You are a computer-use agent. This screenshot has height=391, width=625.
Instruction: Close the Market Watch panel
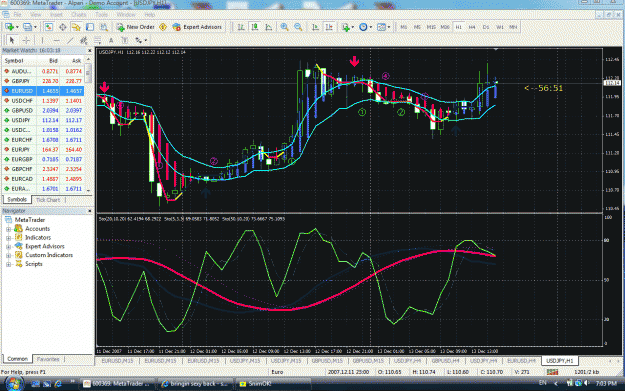(89, 51)
